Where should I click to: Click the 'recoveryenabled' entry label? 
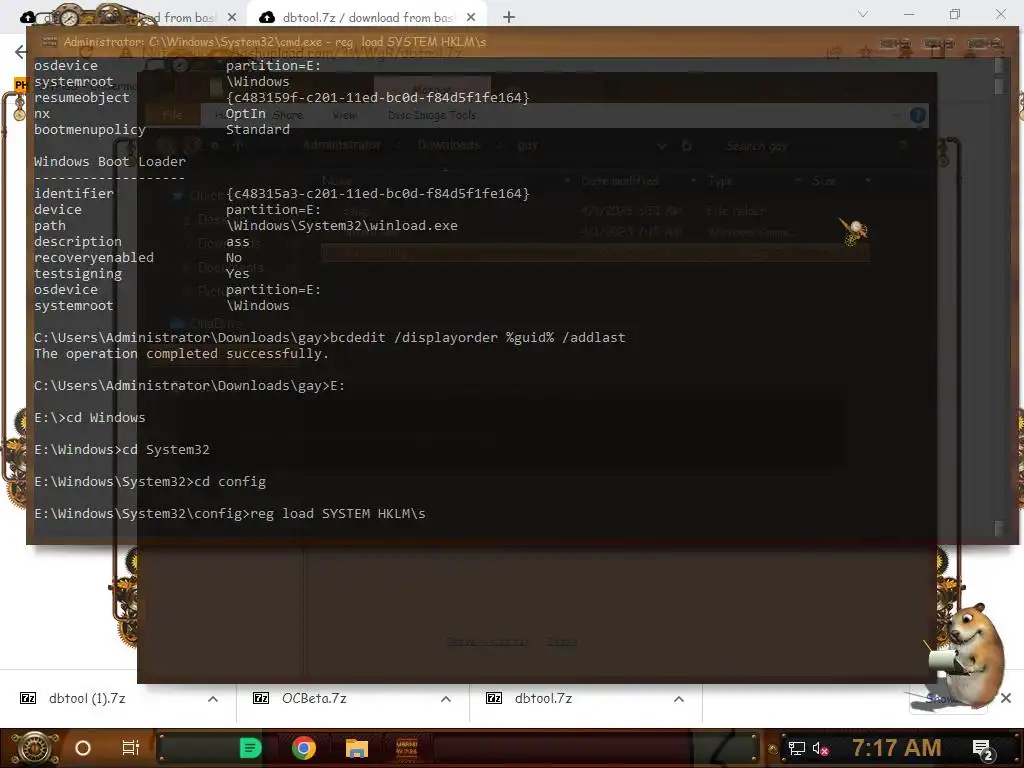tap(93, 257)
